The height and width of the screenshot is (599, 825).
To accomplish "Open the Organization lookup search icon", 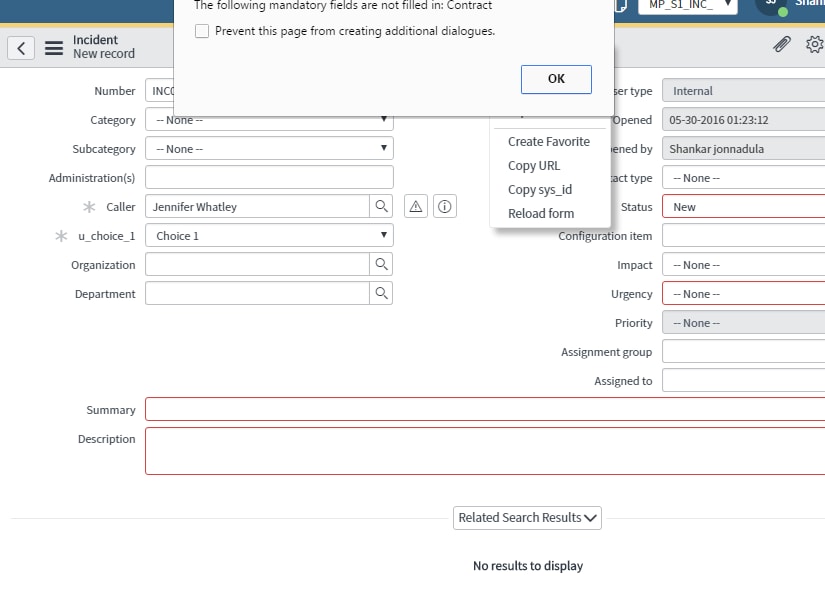I will (x=381, y=264).
